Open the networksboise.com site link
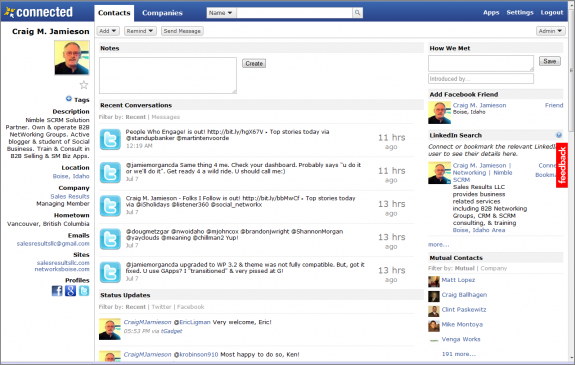Image resolution: width=575 pixels, height=365 pixels. pyautogui.click(x=62, y=269)
